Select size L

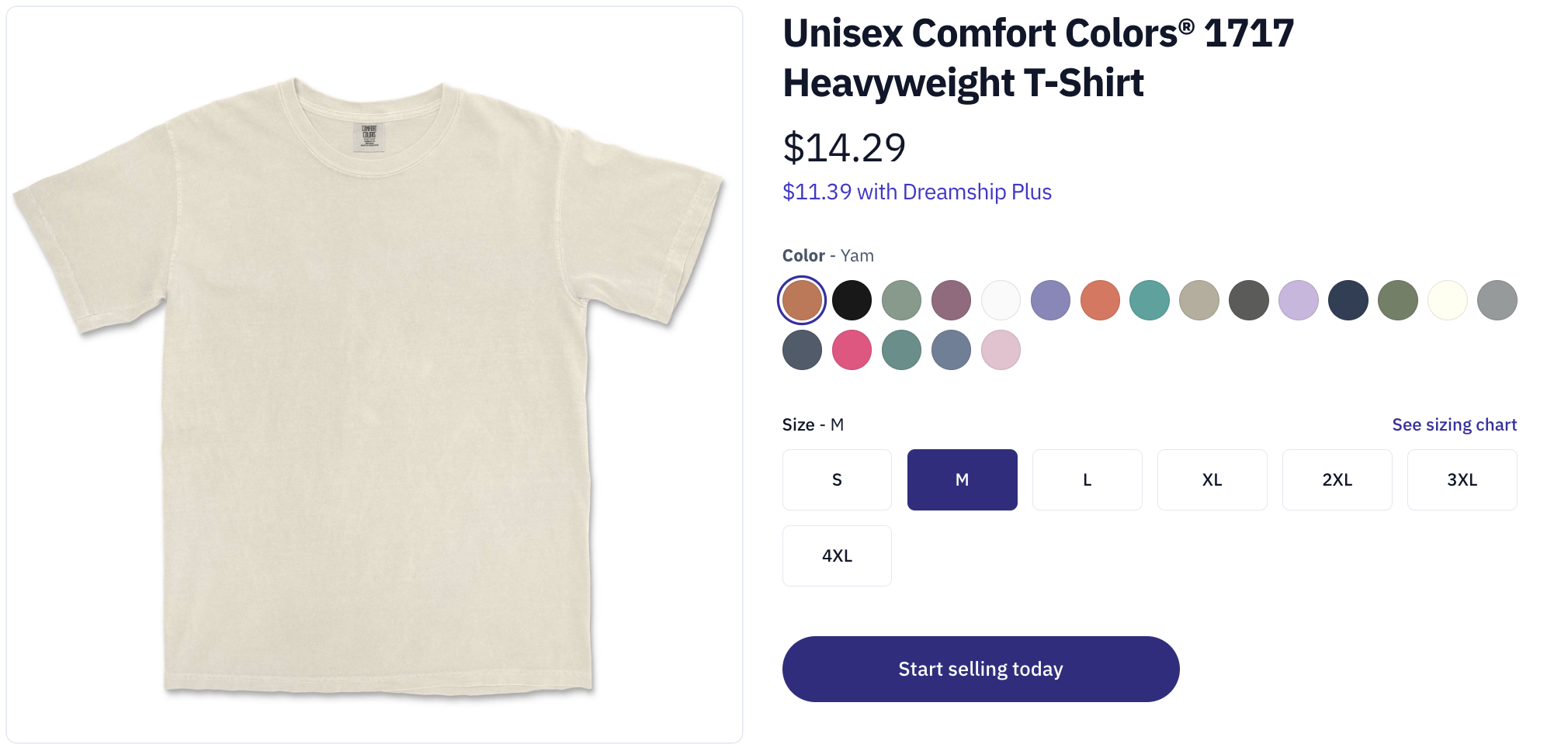(x=1087, y=479)
